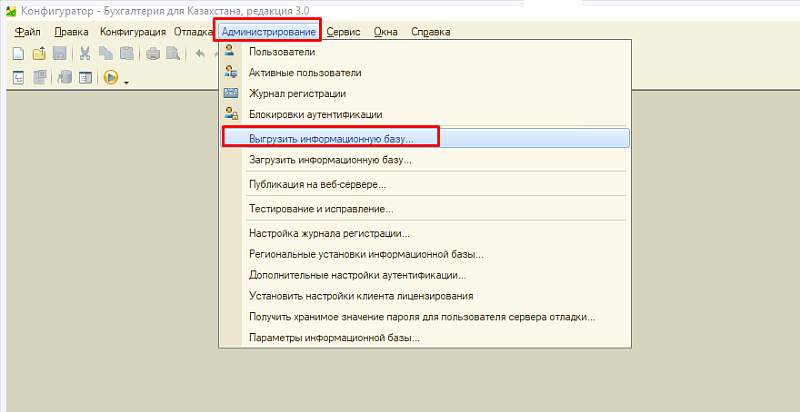The image size is (800, 412).
Task: Open the Сервис menu
Action: pos(343,31)
